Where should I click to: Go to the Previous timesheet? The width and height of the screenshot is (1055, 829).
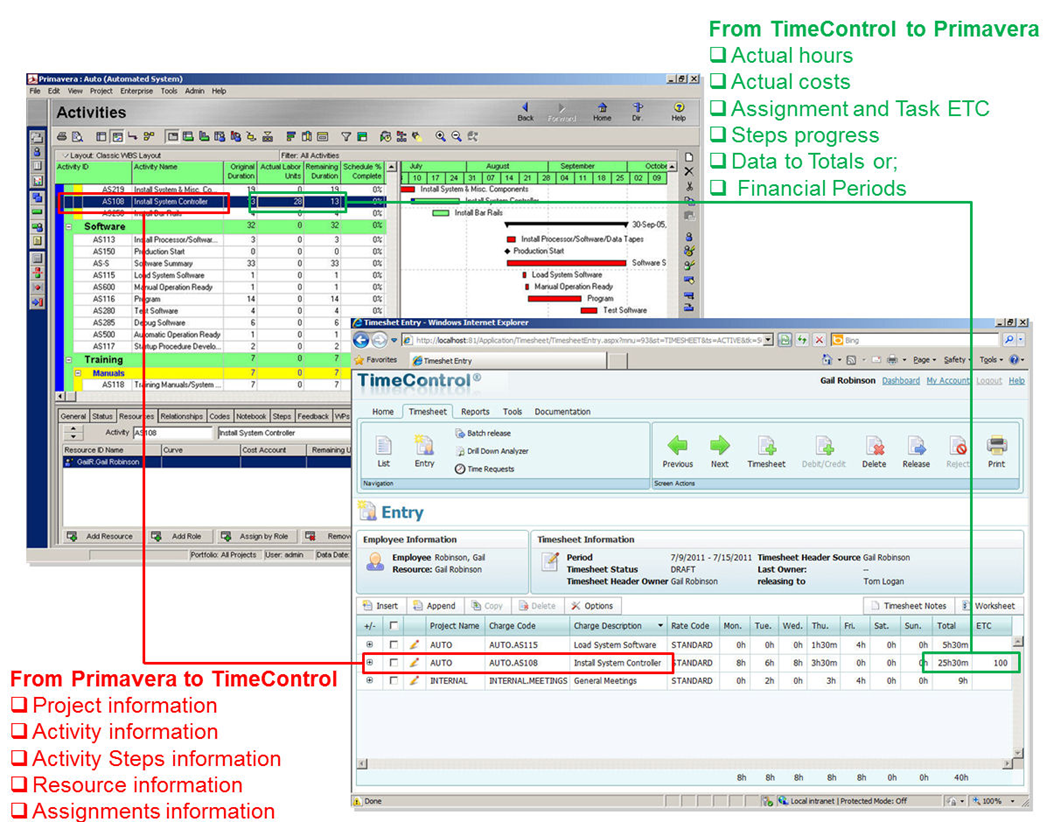tap(678, 452)
